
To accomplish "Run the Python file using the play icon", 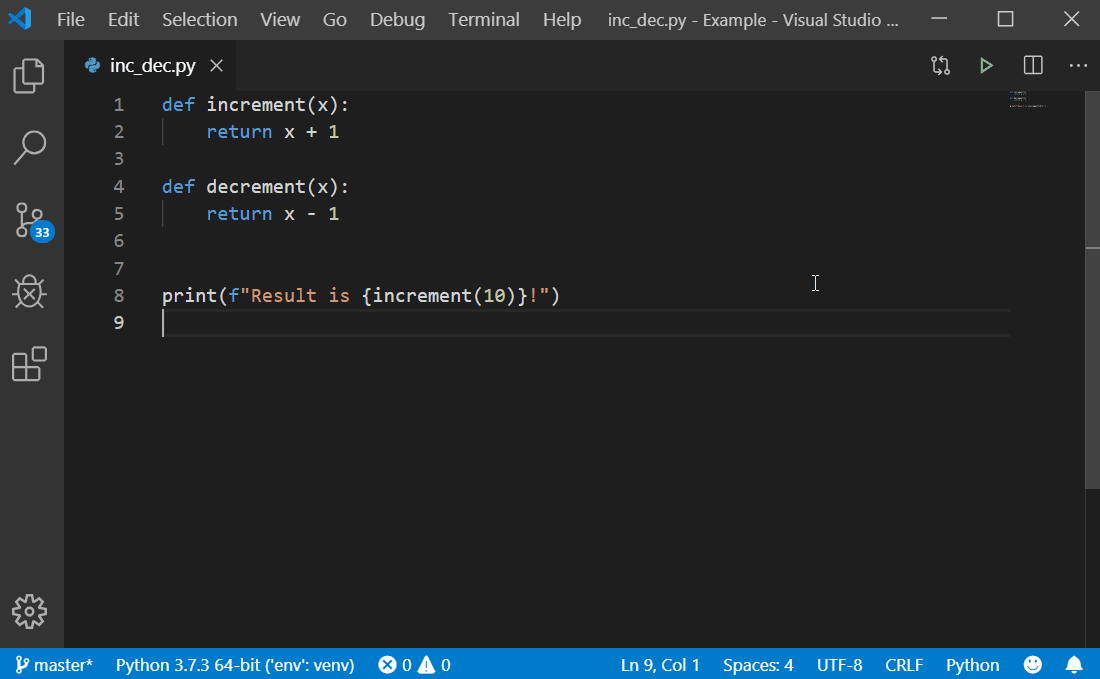I will [x=986, y=65].
